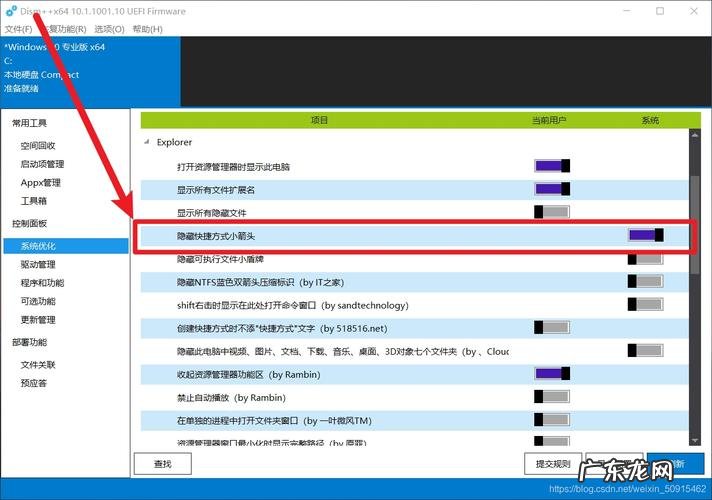Toggle 打开资源管理器时显示此电脑 switch
Screen dimensions: 712x500
click(x=551, y=166)
